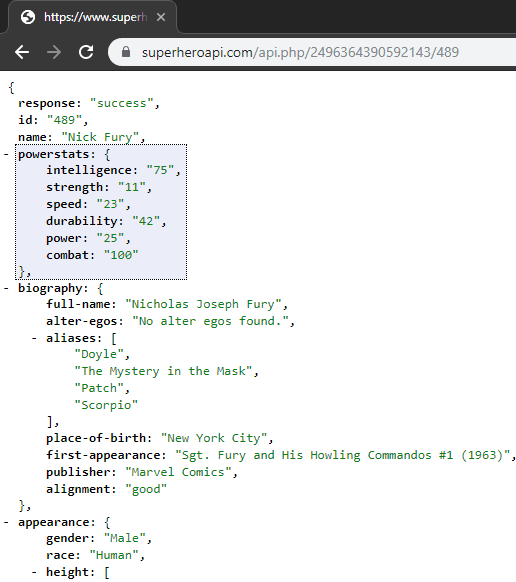View site security lock info
The width and height of the screenshot is (516, 582).
126,52
